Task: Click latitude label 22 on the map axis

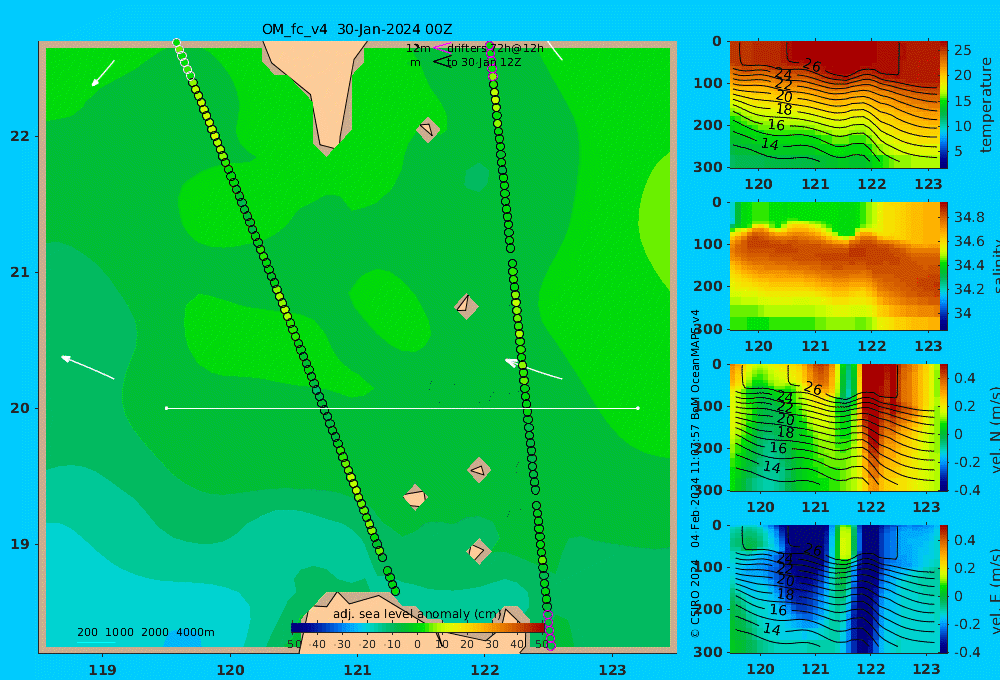Action: click(20, 136)
